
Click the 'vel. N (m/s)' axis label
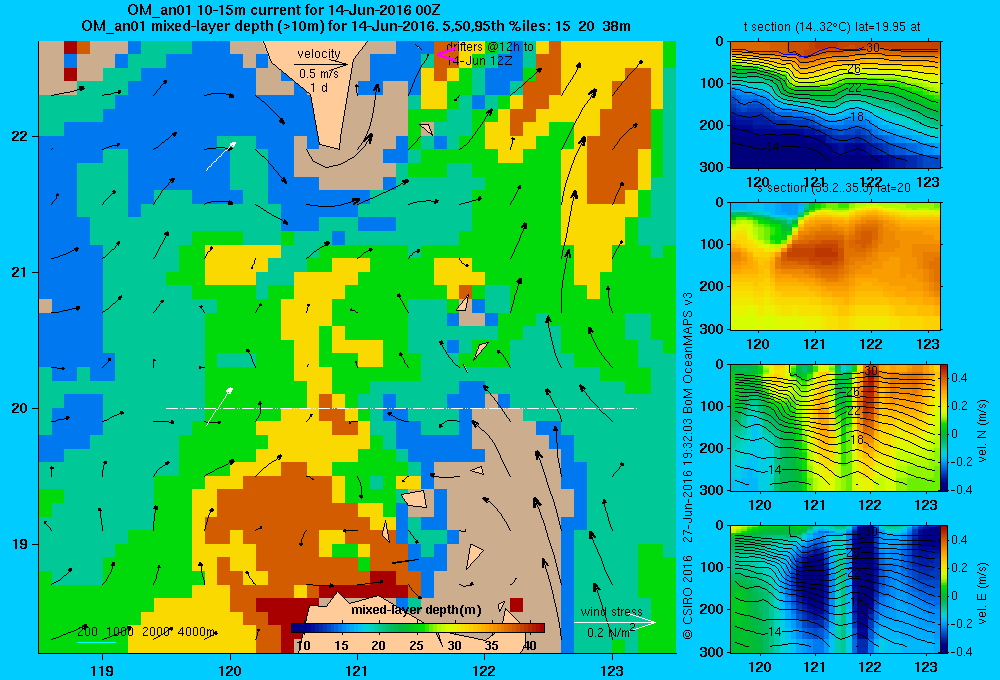(982, 431)
